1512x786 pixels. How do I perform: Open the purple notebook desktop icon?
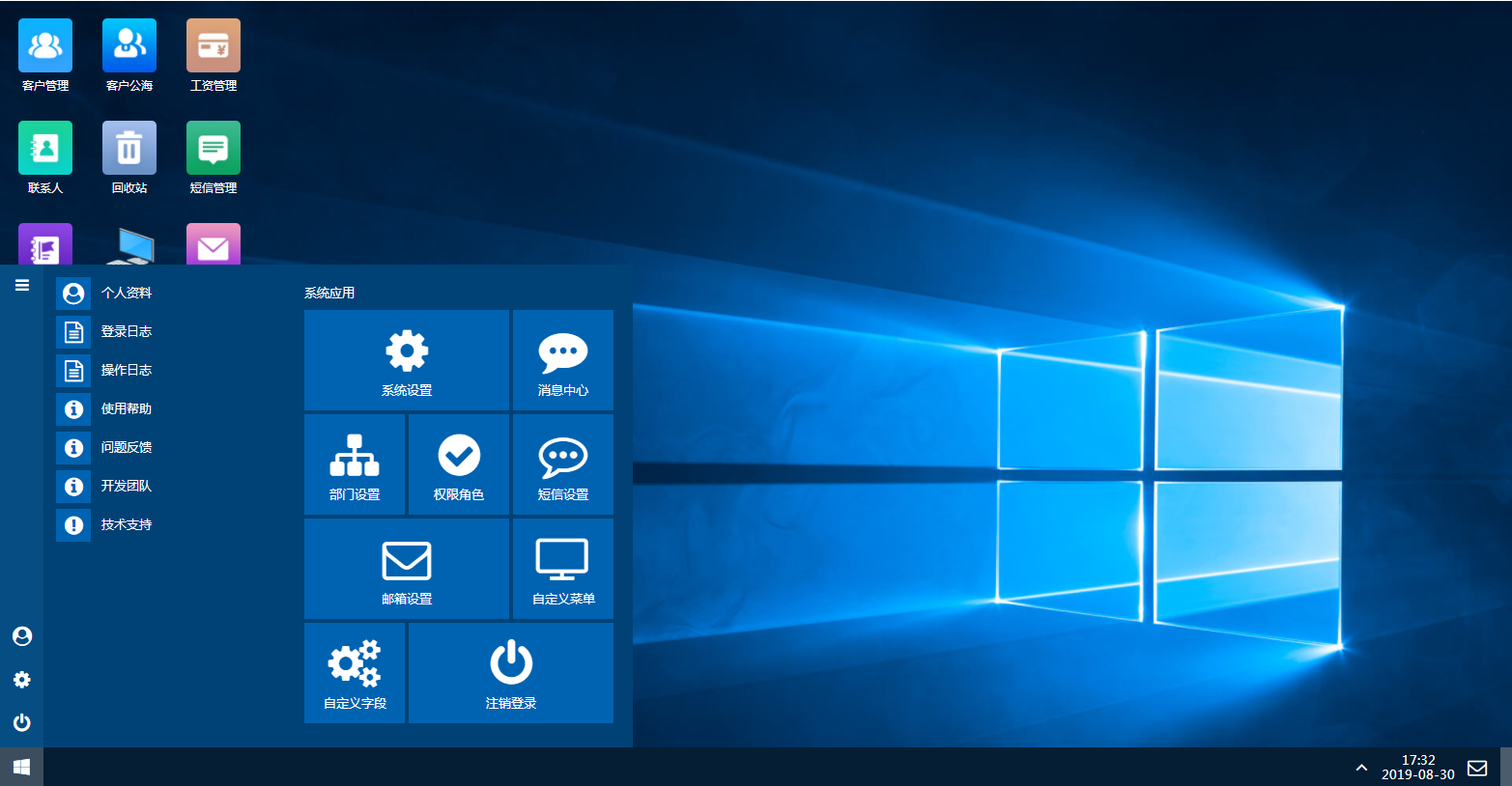tap(45, 244)
